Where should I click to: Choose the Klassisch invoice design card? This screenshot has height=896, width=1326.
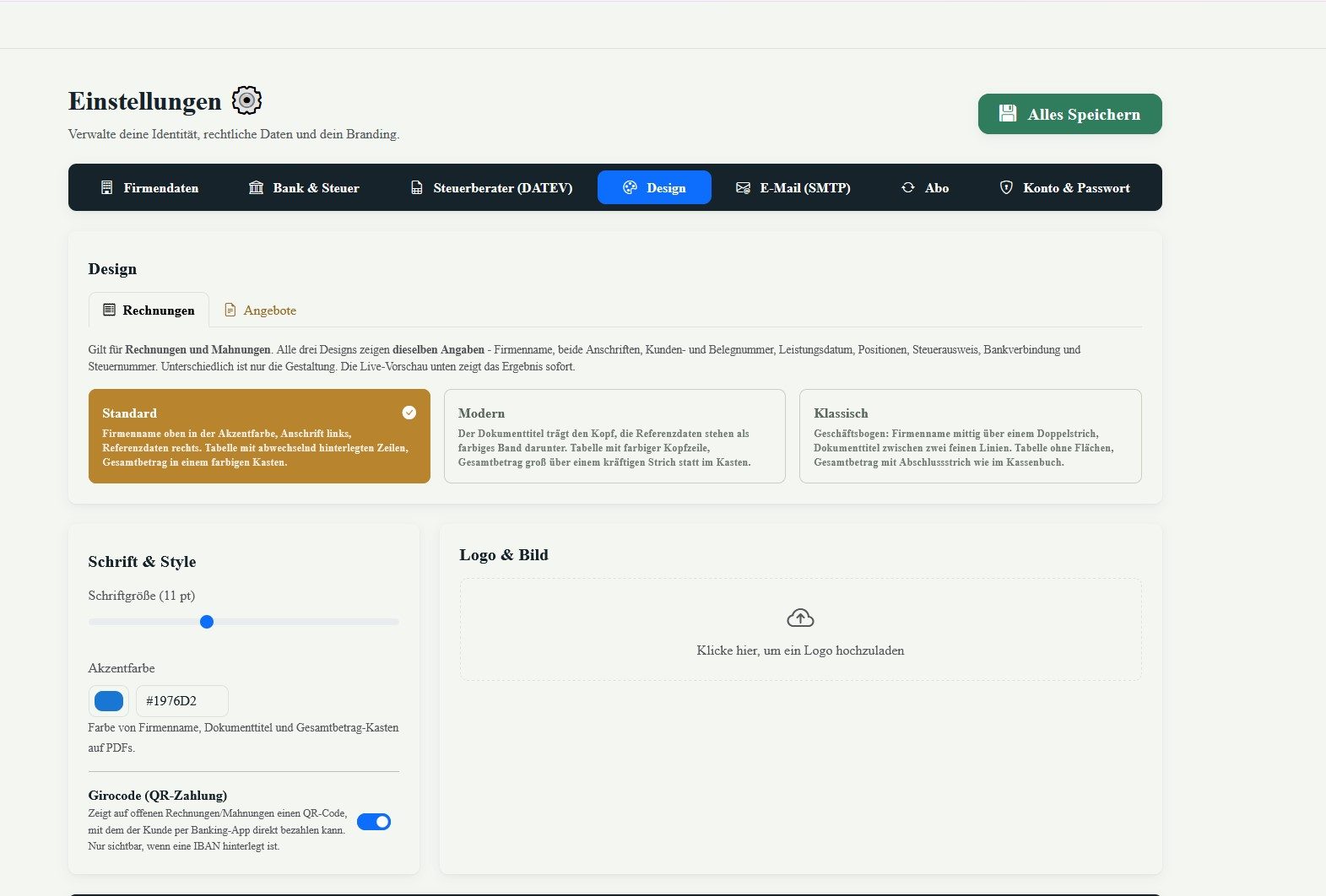tap(971, 436)
